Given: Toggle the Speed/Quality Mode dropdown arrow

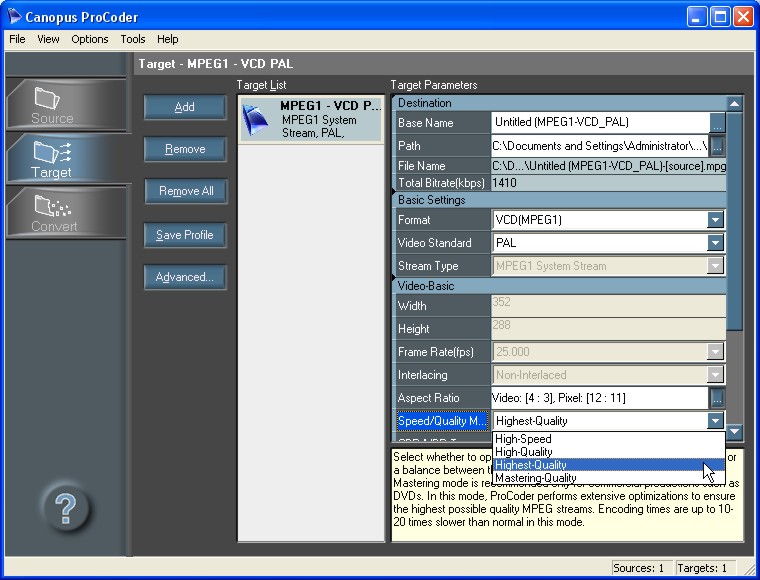Looking at the screenshot, I should tap(715, 421).
